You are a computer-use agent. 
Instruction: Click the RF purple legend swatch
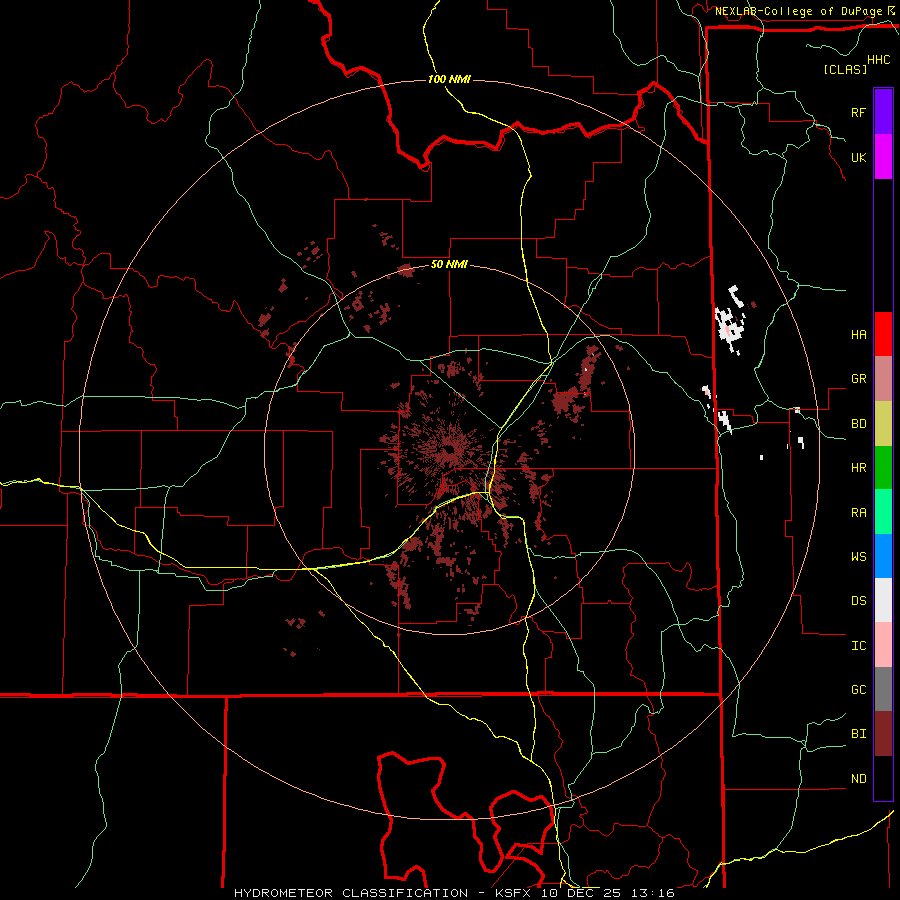[883, 112]
